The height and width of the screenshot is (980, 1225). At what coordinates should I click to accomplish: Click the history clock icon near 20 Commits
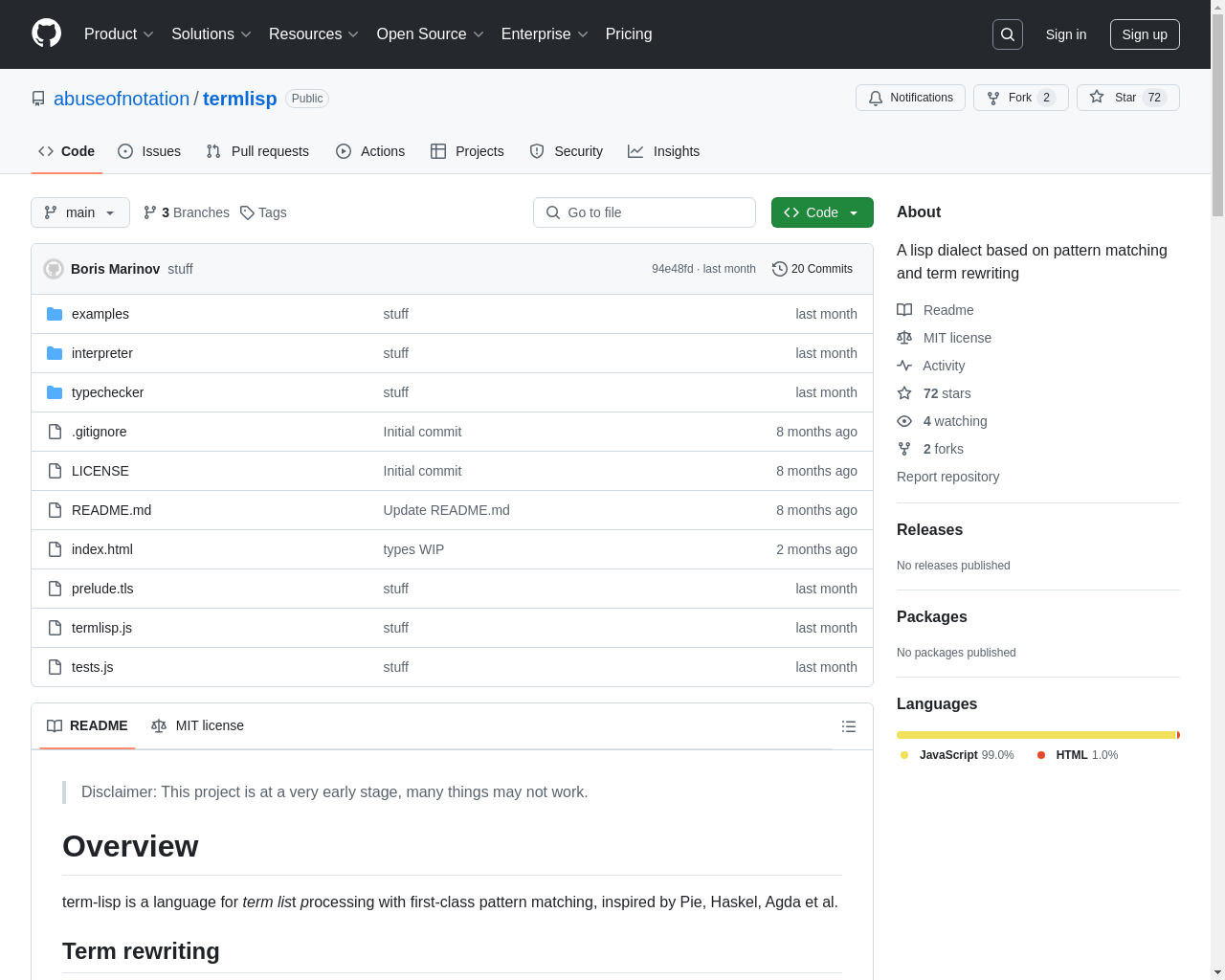point(780,269)
